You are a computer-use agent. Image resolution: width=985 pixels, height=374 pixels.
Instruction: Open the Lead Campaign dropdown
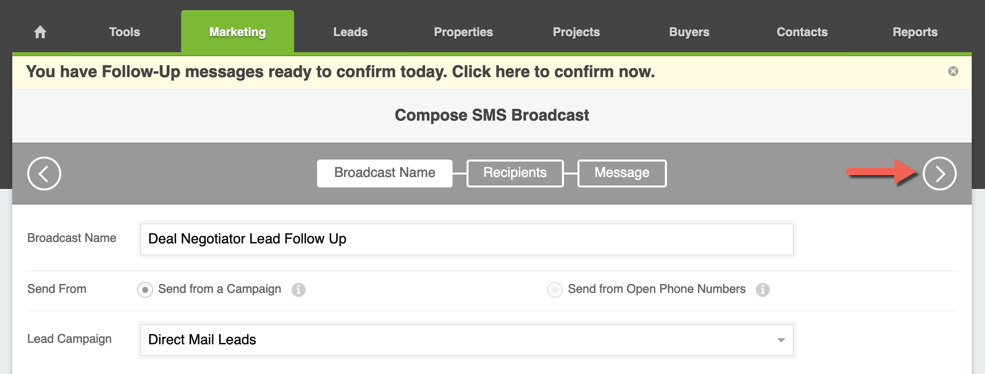(467, 340)
